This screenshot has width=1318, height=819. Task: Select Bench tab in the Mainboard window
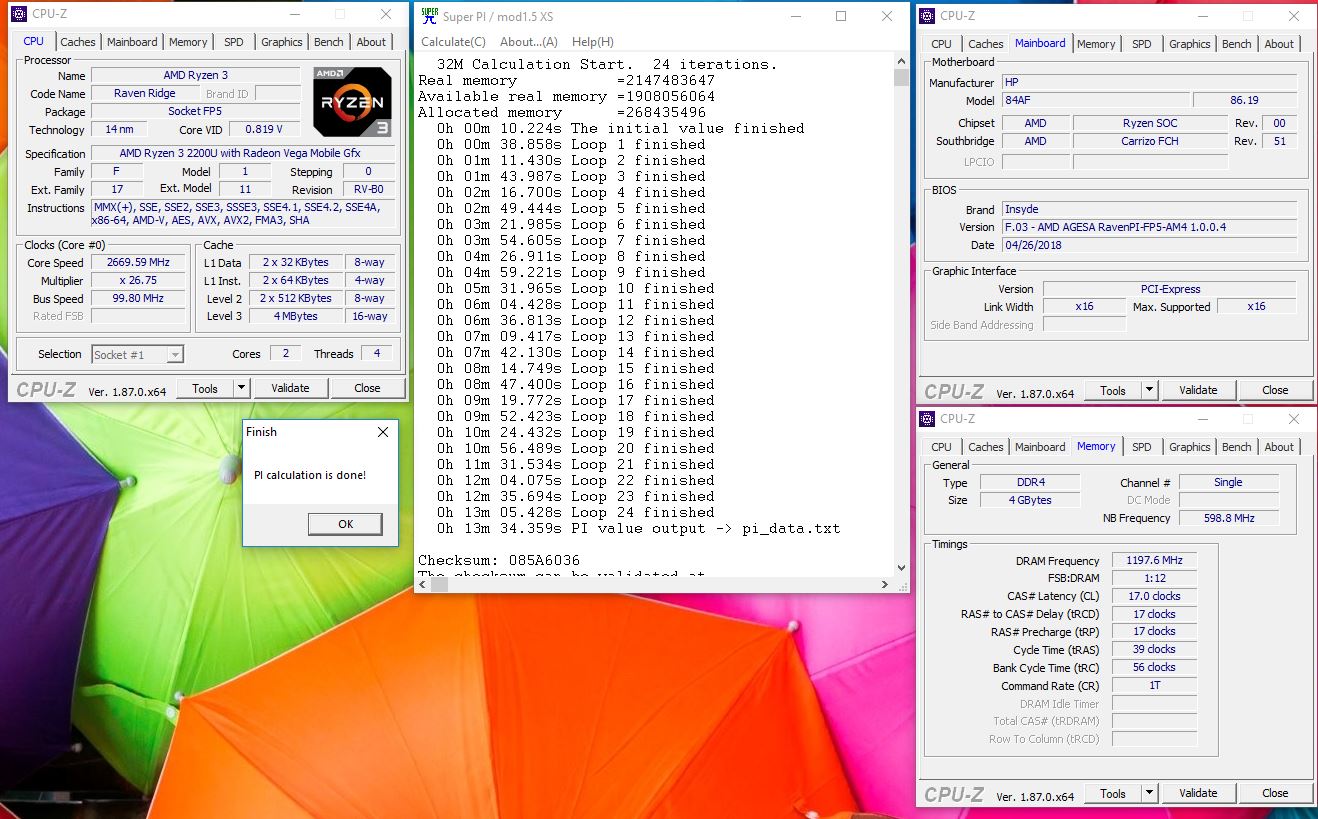(x=1237, y=44)
